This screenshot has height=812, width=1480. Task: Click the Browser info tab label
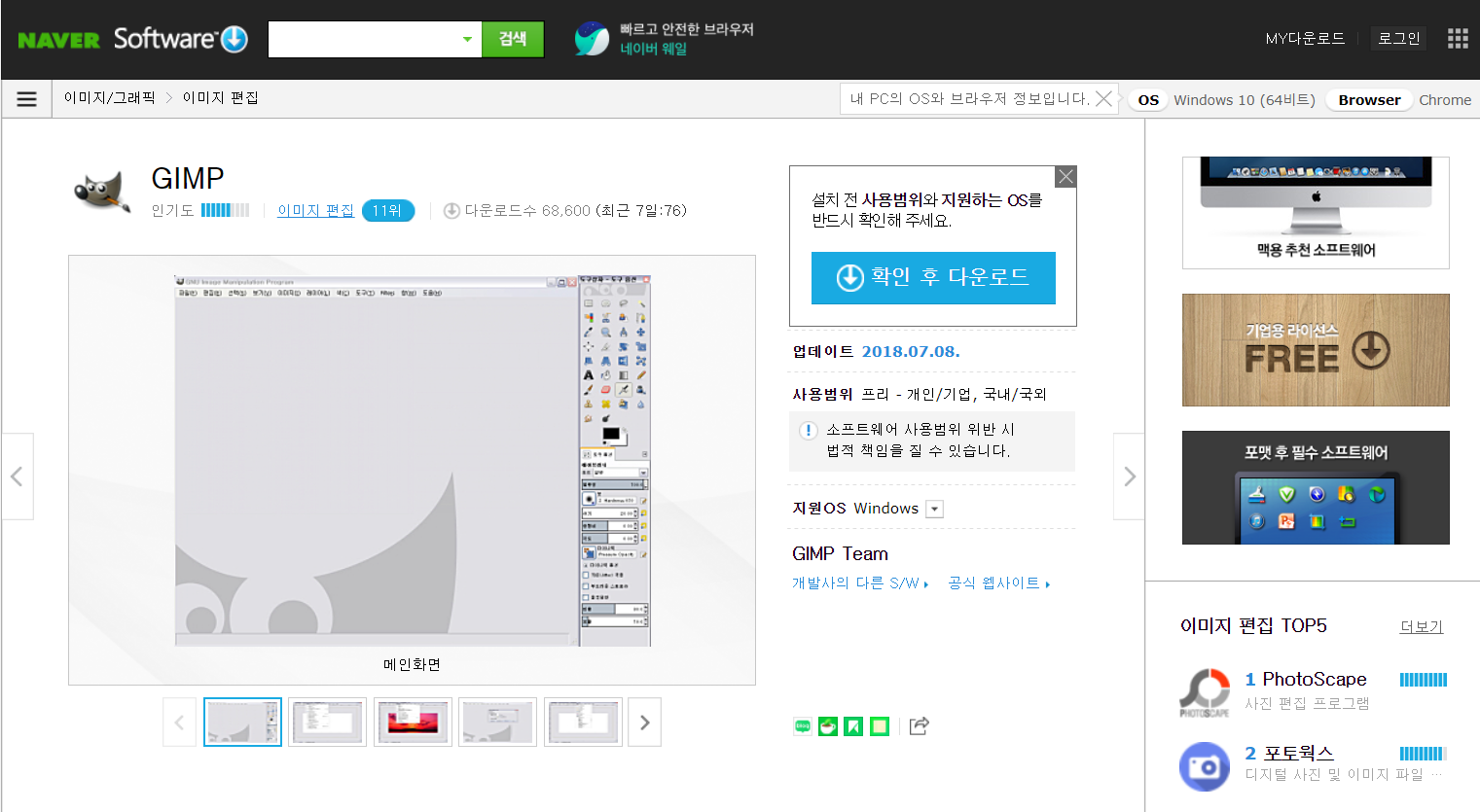(1369, 99)
